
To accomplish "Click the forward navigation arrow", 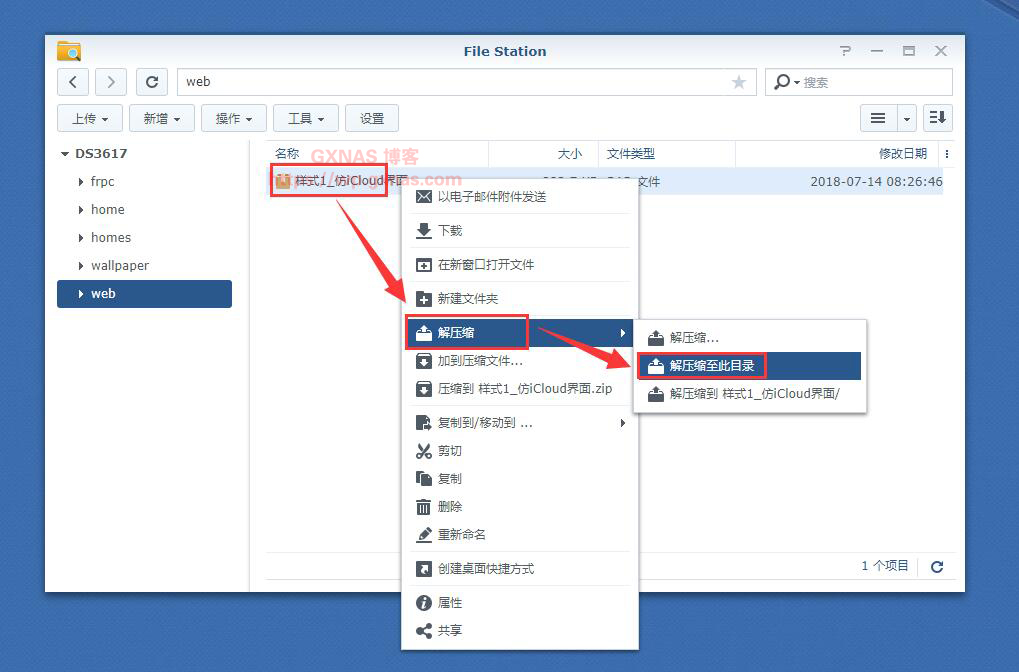I will [110, 82].
